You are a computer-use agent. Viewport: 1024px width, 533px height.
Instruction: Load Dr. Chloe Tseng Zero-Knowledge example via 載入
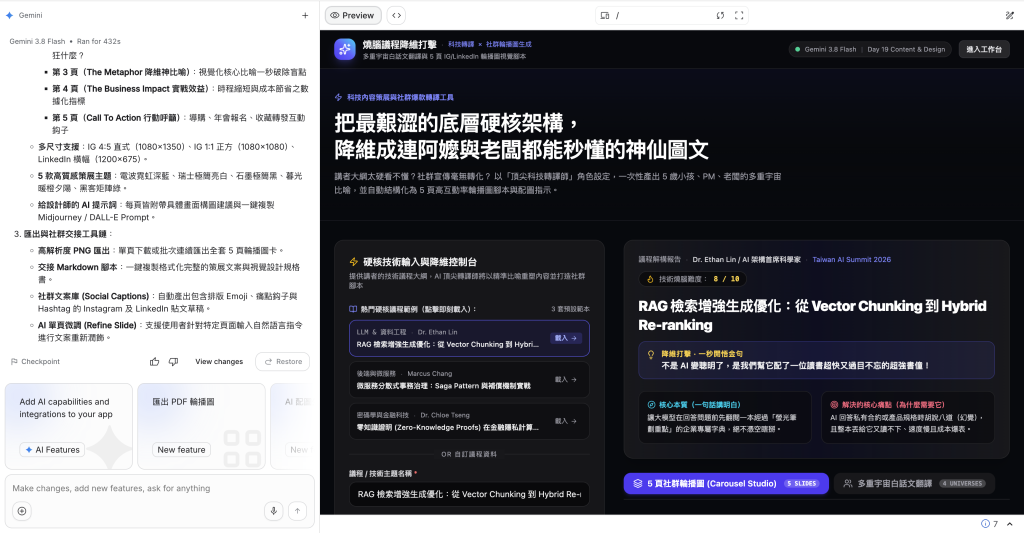[566, 421]
